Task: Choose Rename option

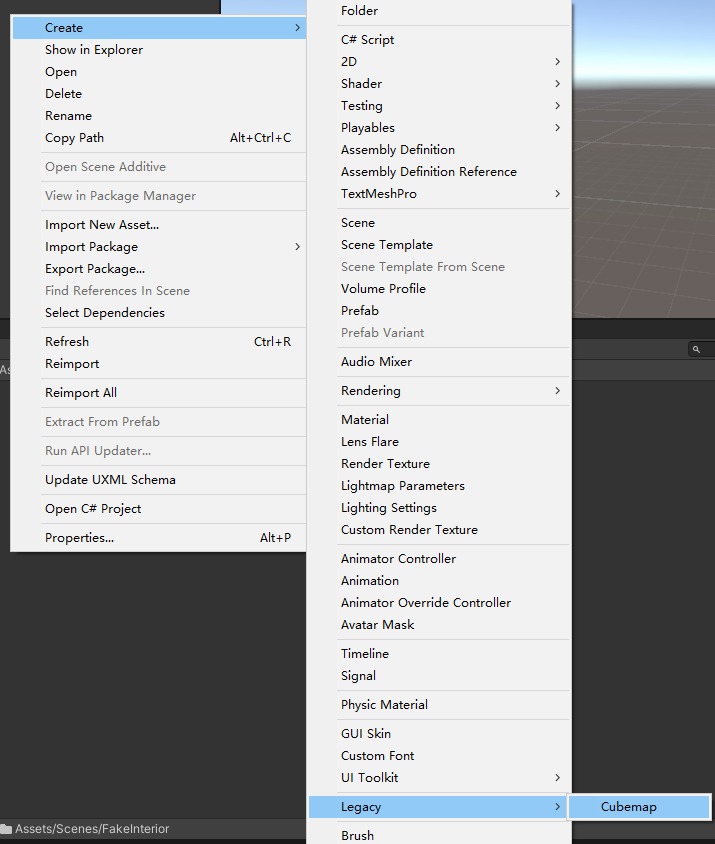Action: (x=159, y=116)
